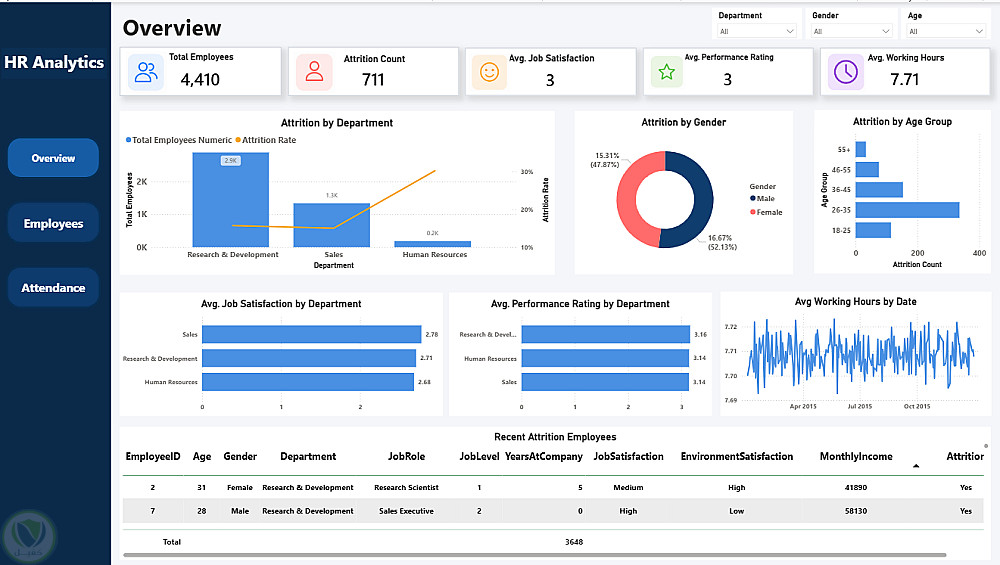Switch to the Attendance page
Screen dimensions: 1000x565
53,288
